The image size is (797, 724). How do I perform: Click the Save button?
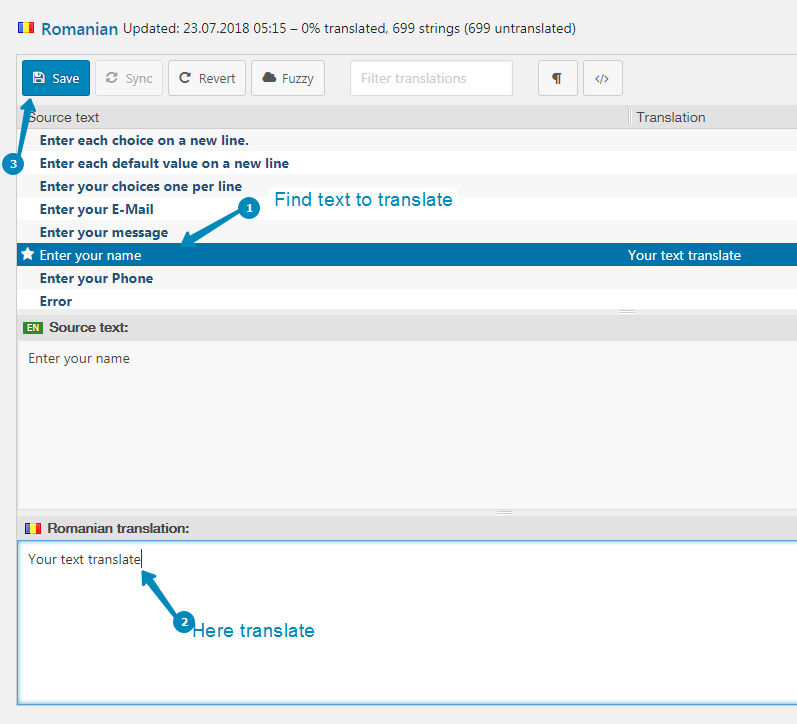(x=56, y=78)
